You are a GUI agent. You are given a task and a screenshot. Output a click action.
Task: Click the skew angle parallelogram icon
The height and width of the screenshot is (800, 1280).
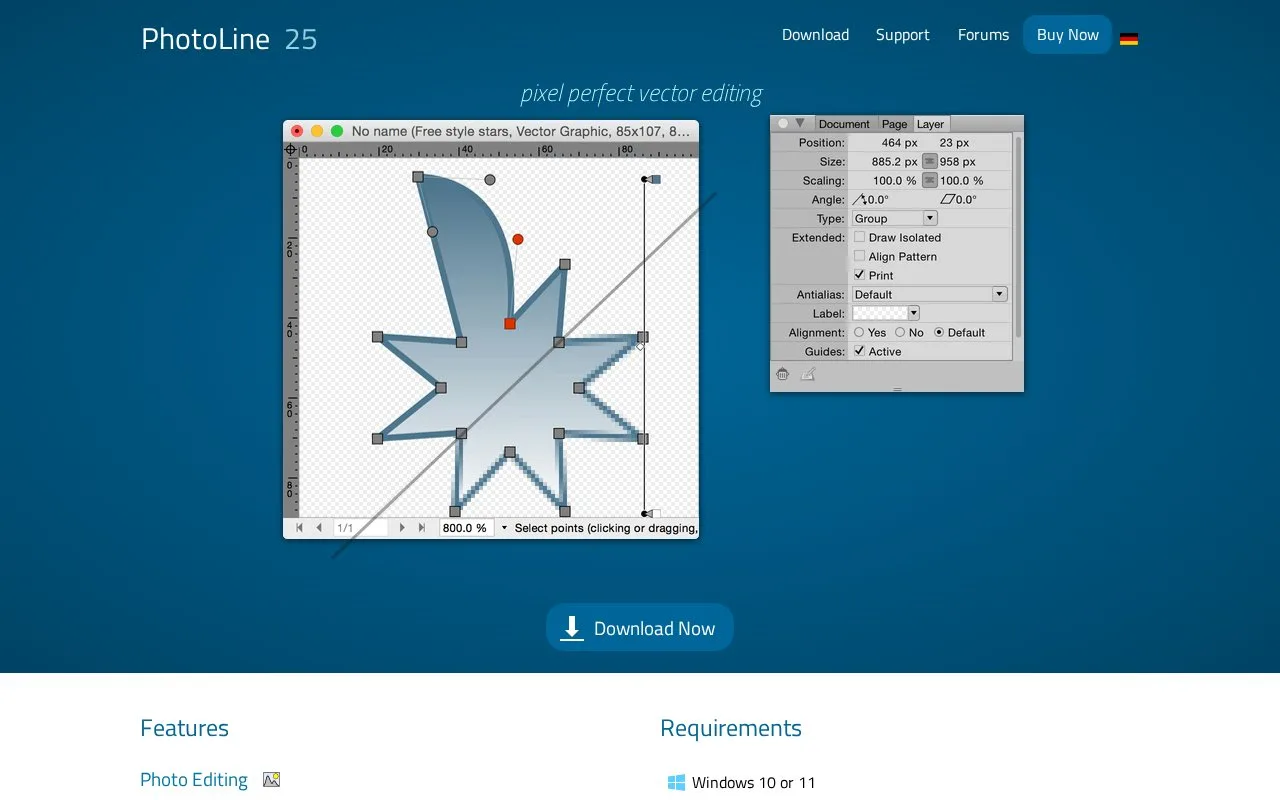947,199
